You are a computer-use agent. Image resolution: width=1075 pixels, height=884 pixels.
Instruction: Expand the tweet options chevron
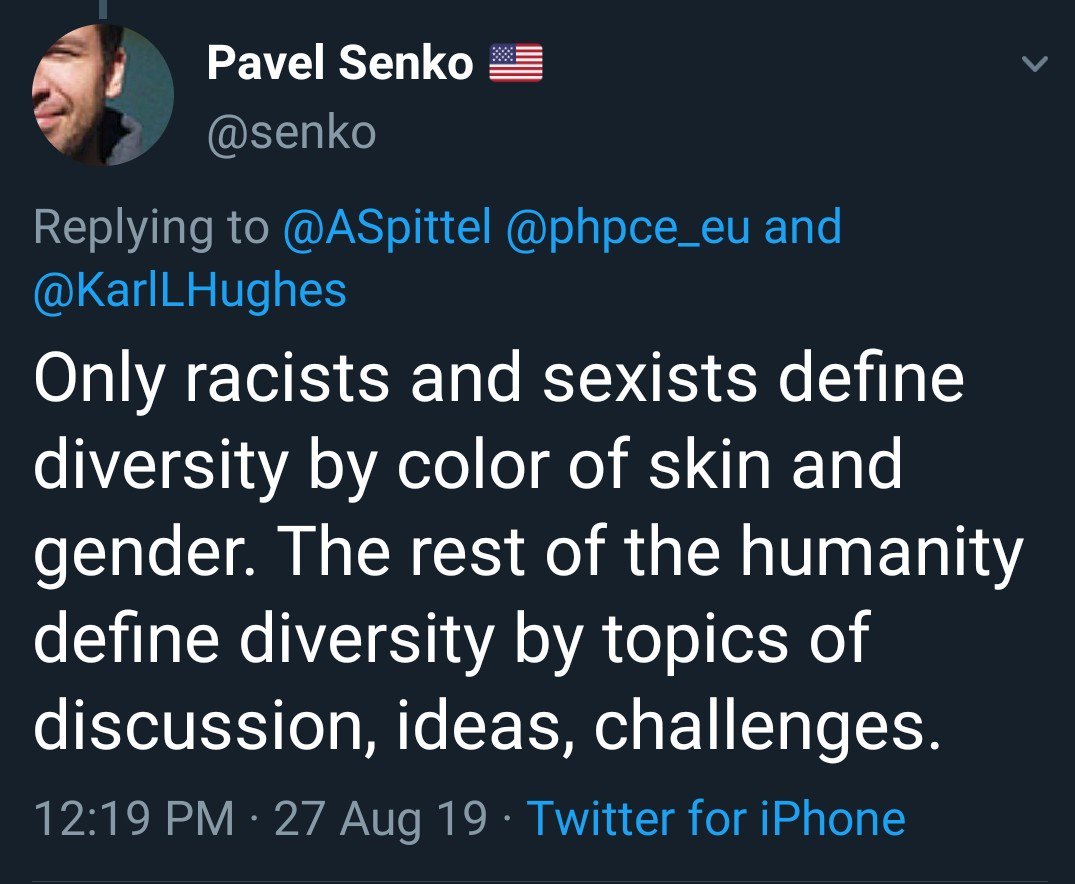click(1035, 64)
